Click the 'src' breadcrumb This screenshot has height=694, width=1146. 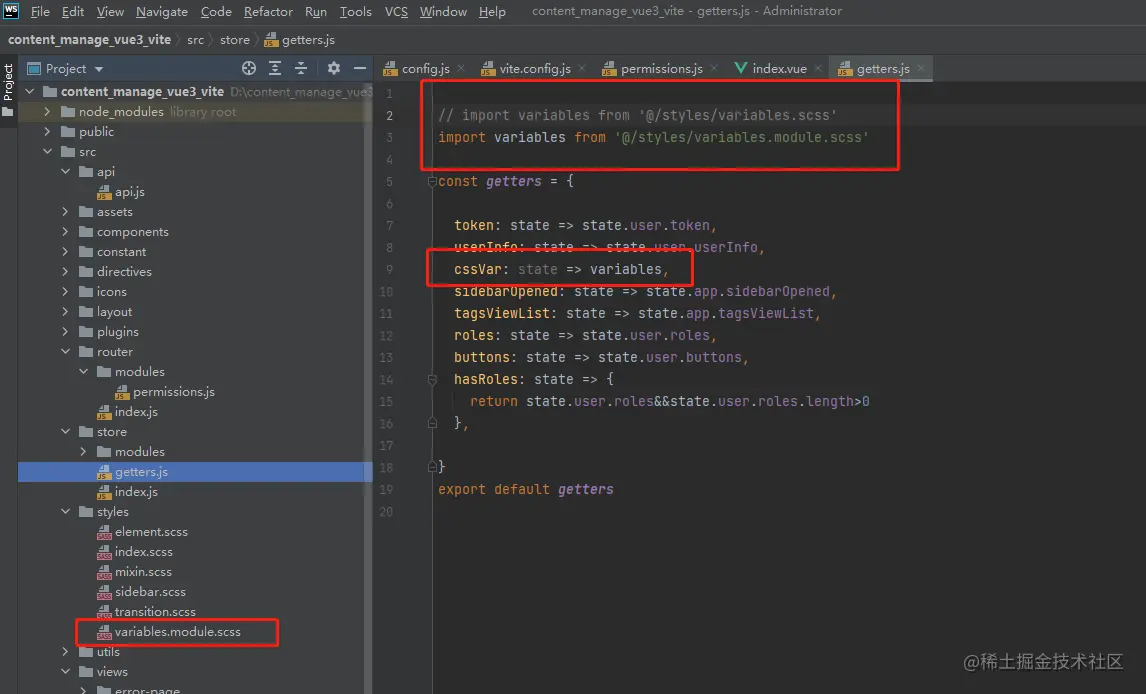click(x=195, y=39)
